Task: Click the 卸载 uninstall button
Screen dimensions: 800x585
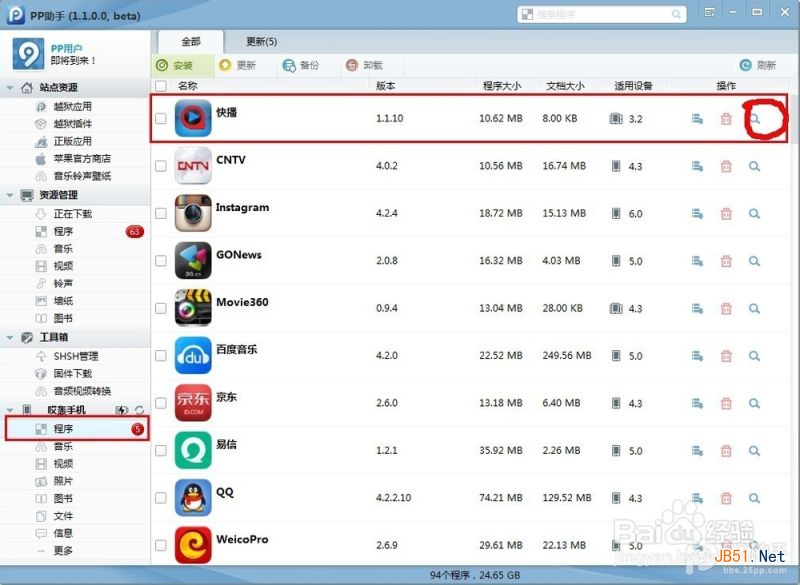Action: (364, 65)
